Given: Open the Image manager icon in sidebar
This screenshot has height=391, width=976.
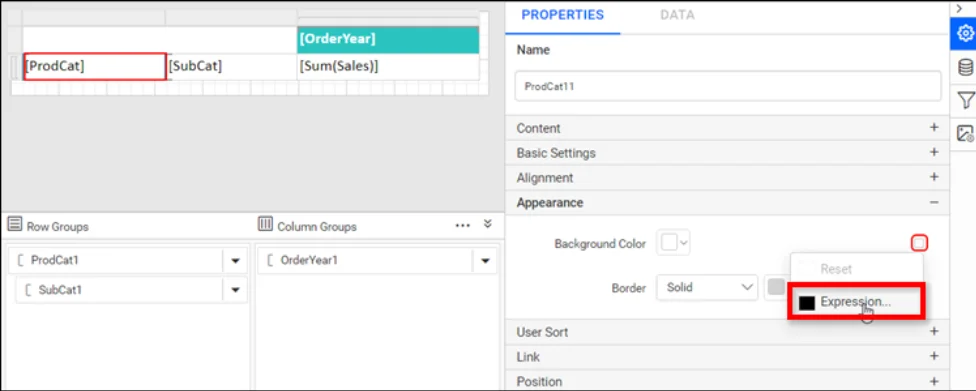Looking at the screenshot, I should tap(965, 133).
